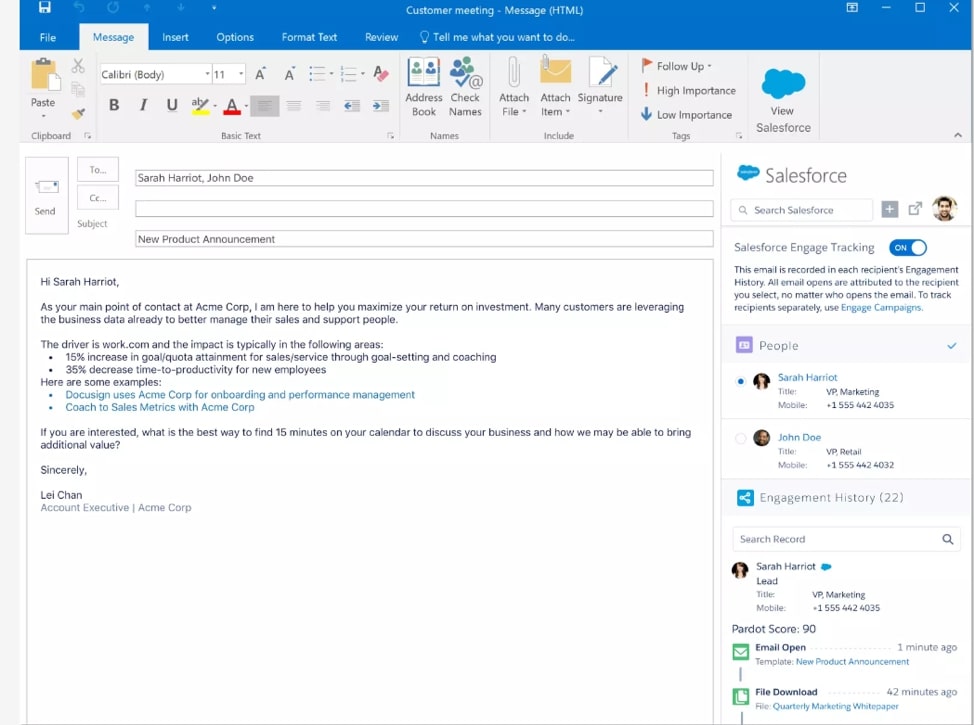Open the Address Book

[424, 87]
